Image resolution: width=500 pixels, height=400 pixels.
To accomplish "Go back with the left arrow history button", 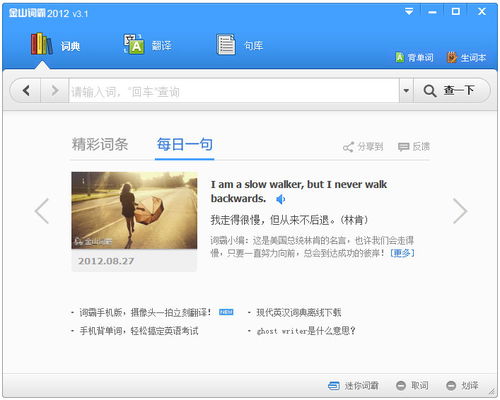I will (26, 90).
